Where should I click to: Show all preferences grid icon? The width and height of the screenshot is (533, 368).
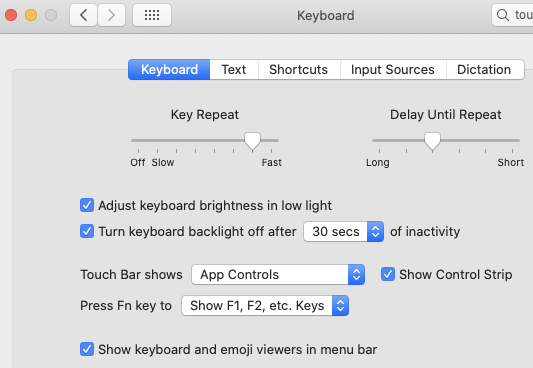click(x=152, y=15)
